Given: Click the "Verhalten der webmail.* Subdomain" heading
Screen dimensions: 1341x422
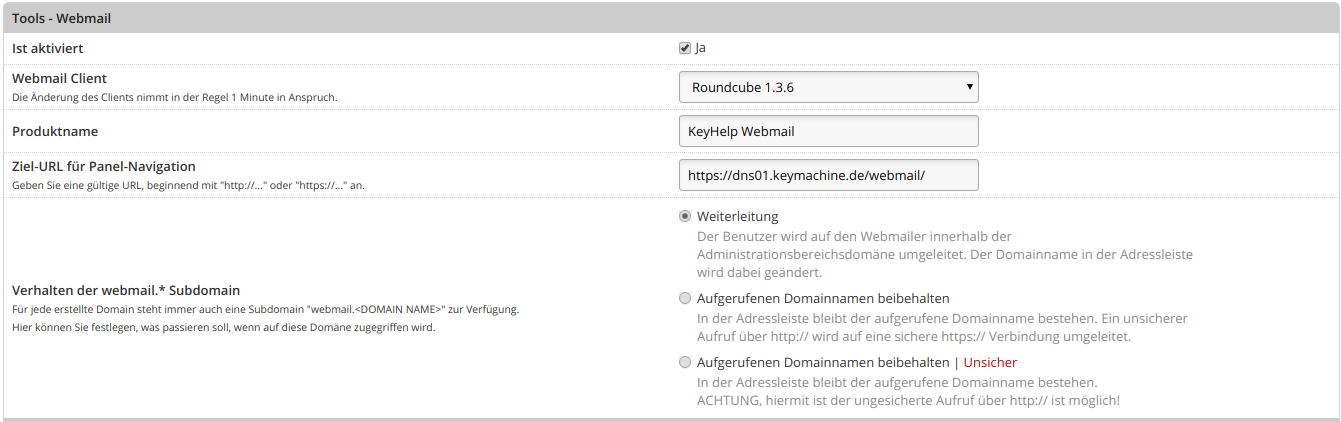Looking at the screenshot, I should click(x=125, y=290).
